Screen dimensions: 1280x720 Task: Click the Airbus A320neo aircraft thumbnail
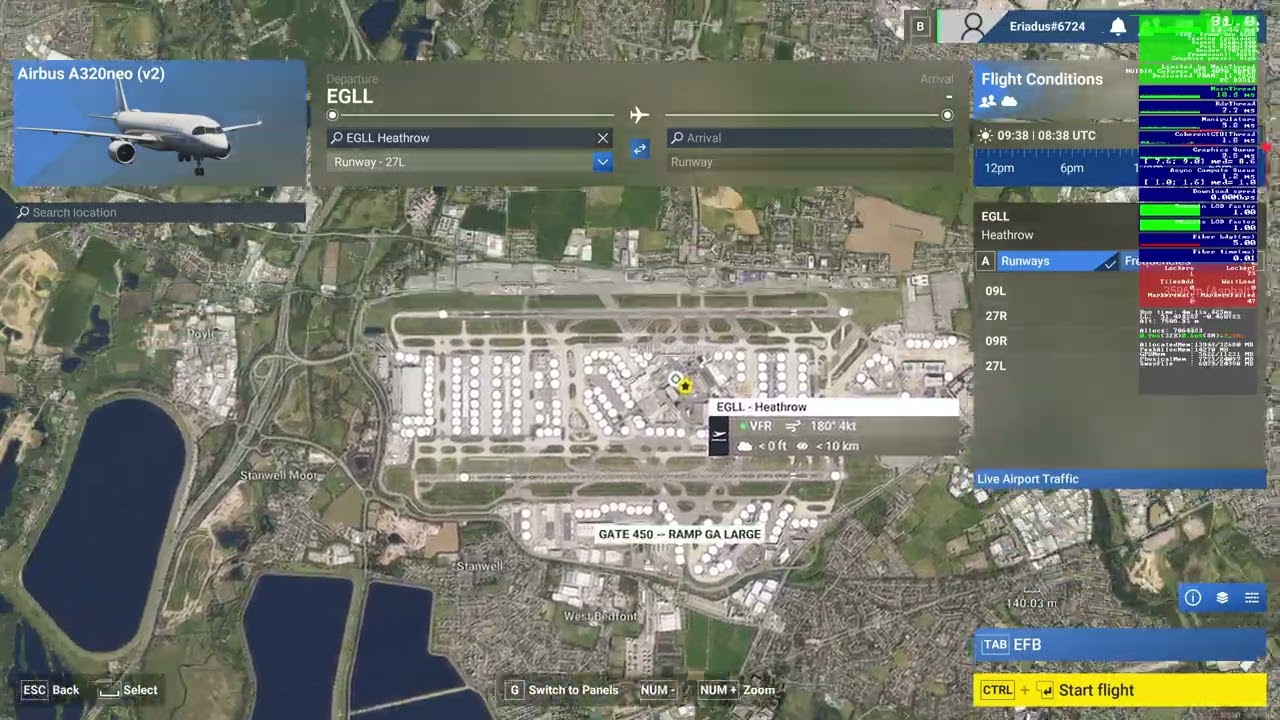(x=159, y=123)
